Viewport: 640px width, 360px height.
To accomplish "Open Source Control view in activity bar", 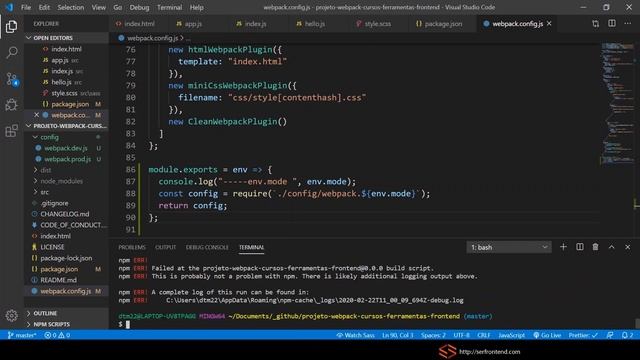I will pos(11,79).
